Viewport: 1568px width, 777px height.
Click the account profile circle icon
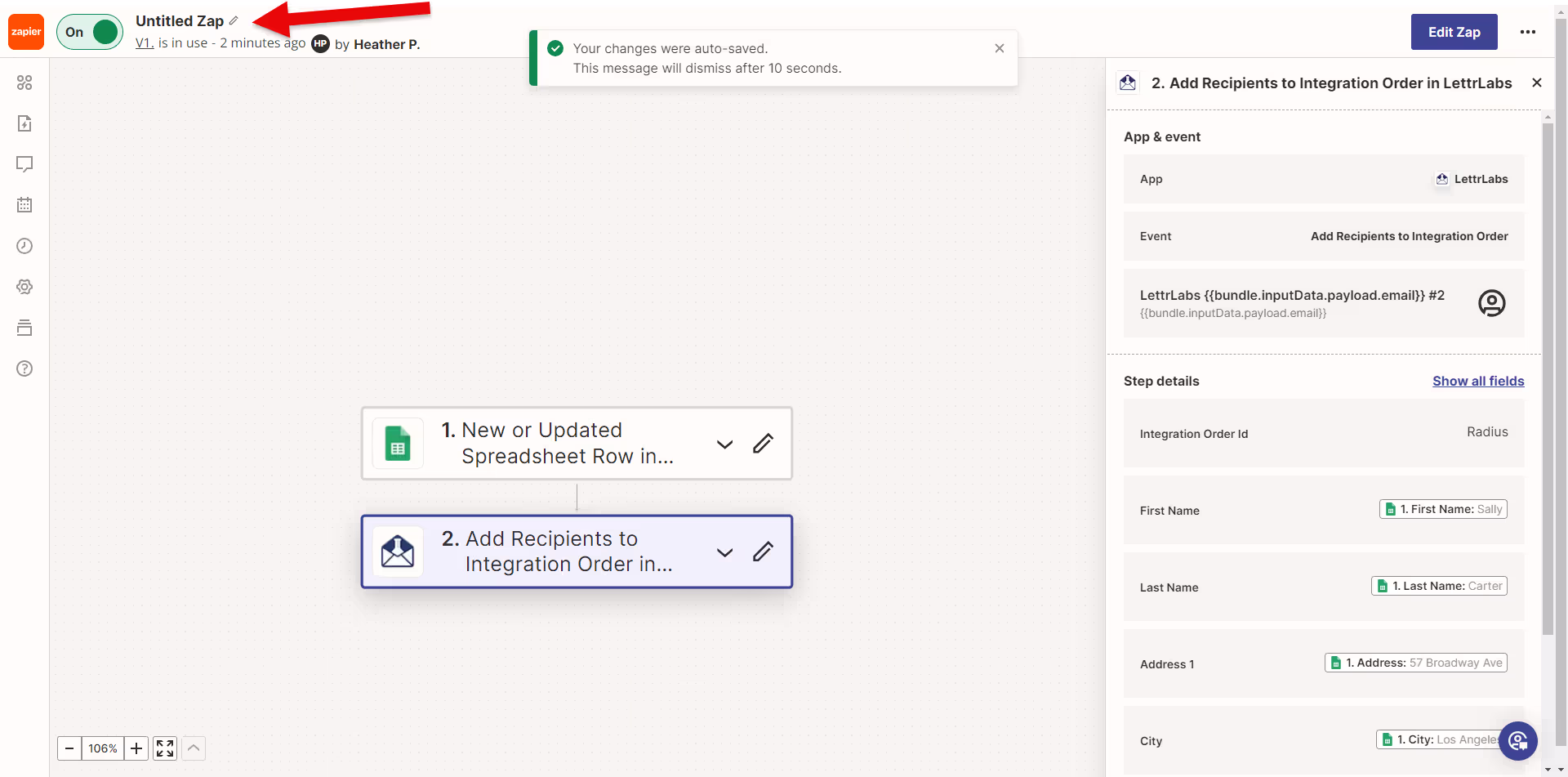(1492, 303)
